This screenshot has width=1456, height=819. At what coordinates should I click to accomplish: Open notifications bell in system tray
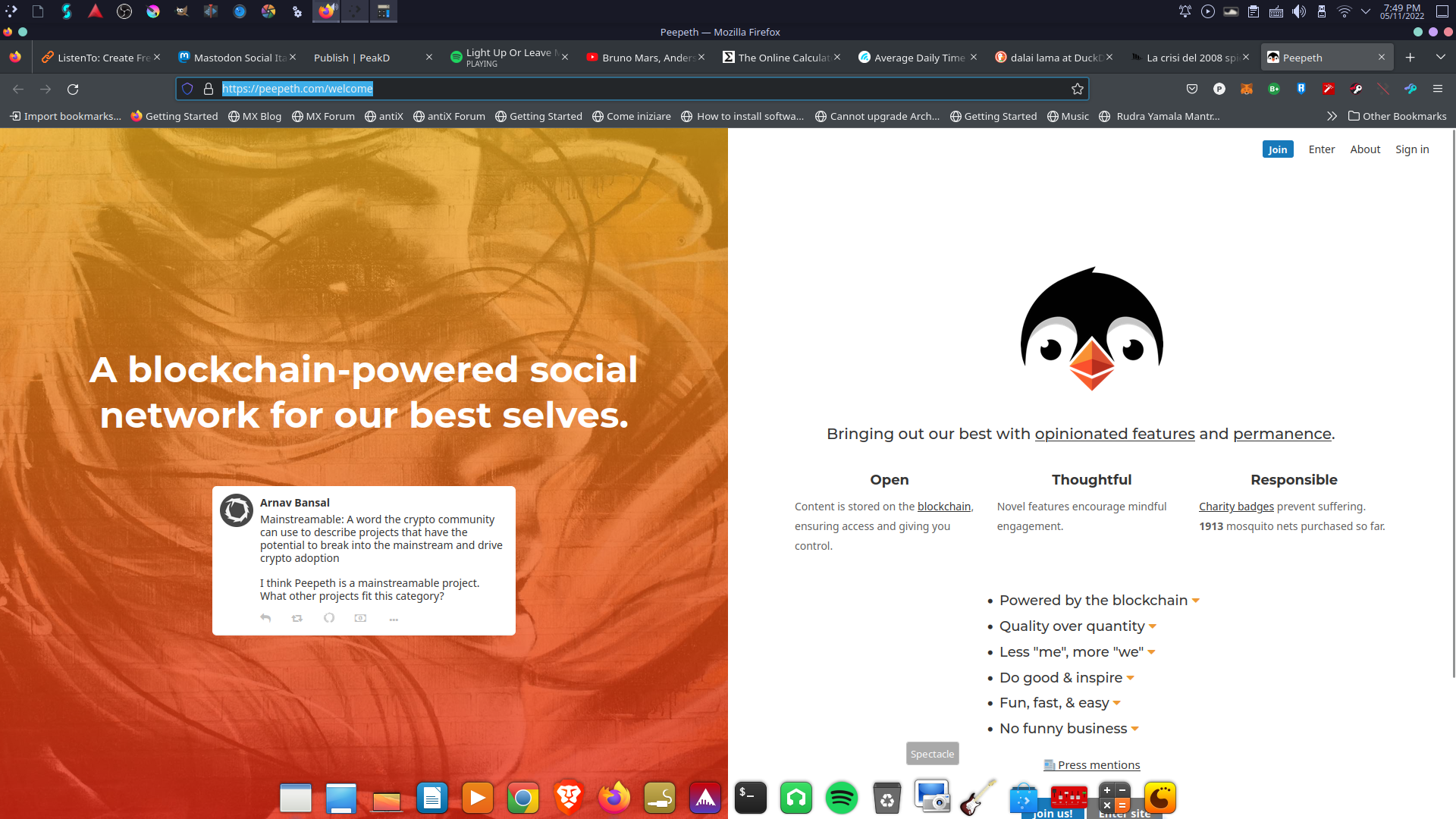pyautogui.click(x=1185, y=11)
